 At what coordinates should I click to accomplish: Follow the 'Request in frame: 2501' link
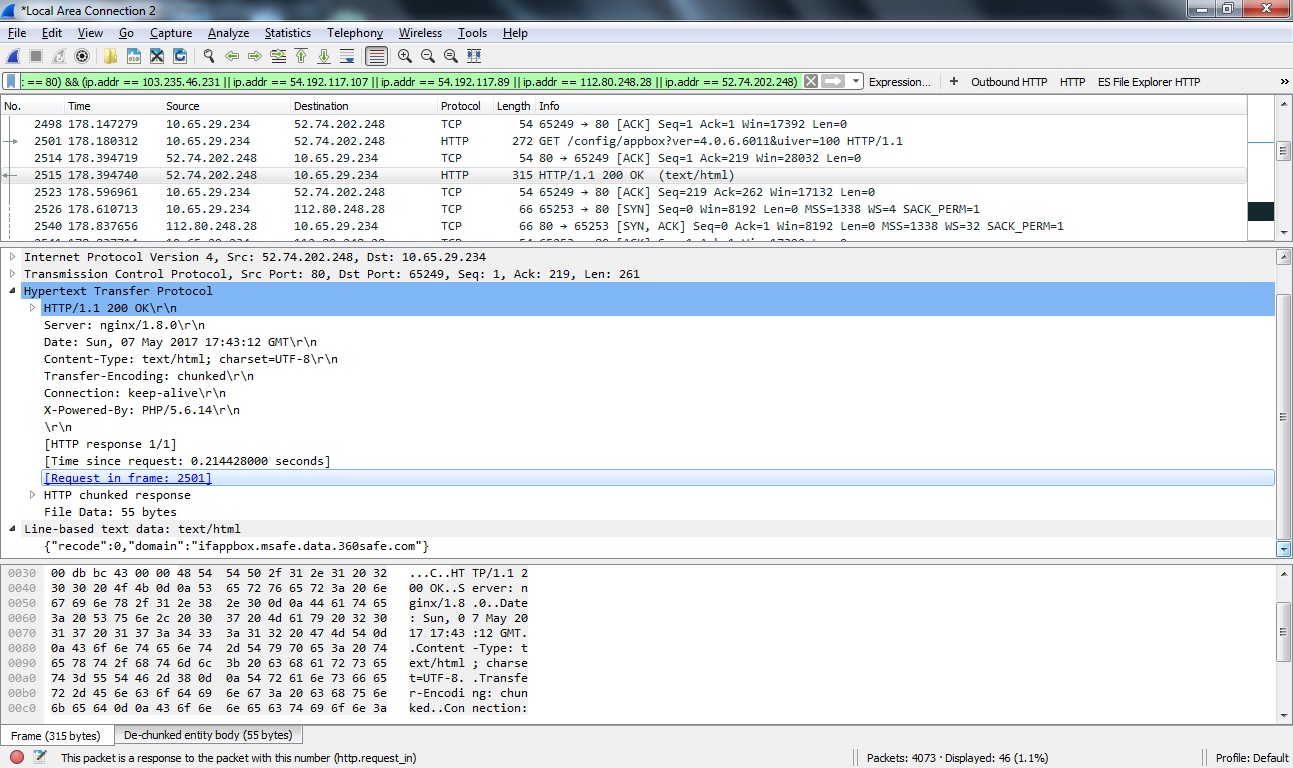128,478
